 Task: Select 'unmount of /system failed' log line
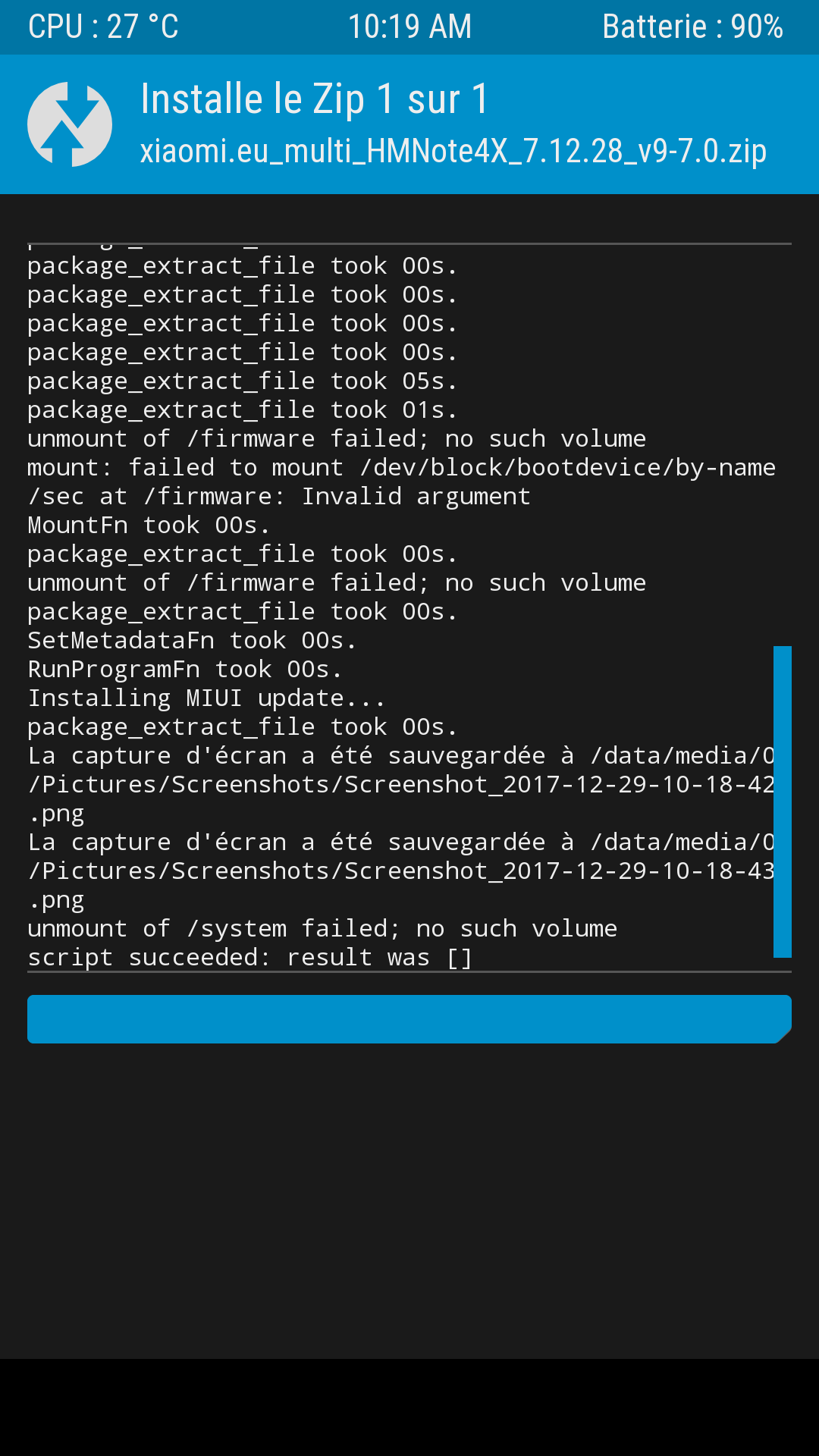322,929
